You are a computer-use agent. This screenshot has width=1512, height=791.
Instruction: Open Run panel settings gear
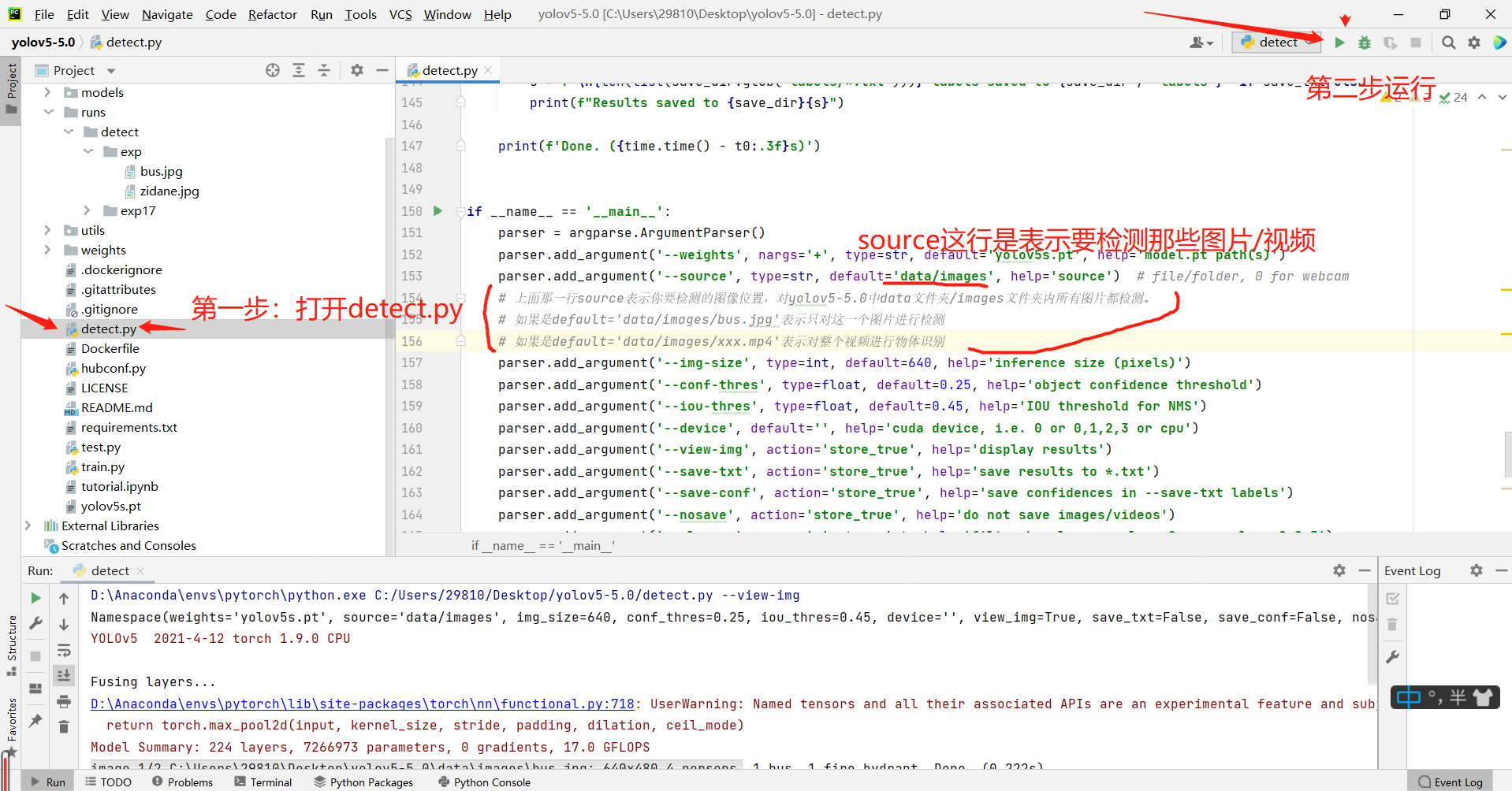click(x=1339, y=570)
